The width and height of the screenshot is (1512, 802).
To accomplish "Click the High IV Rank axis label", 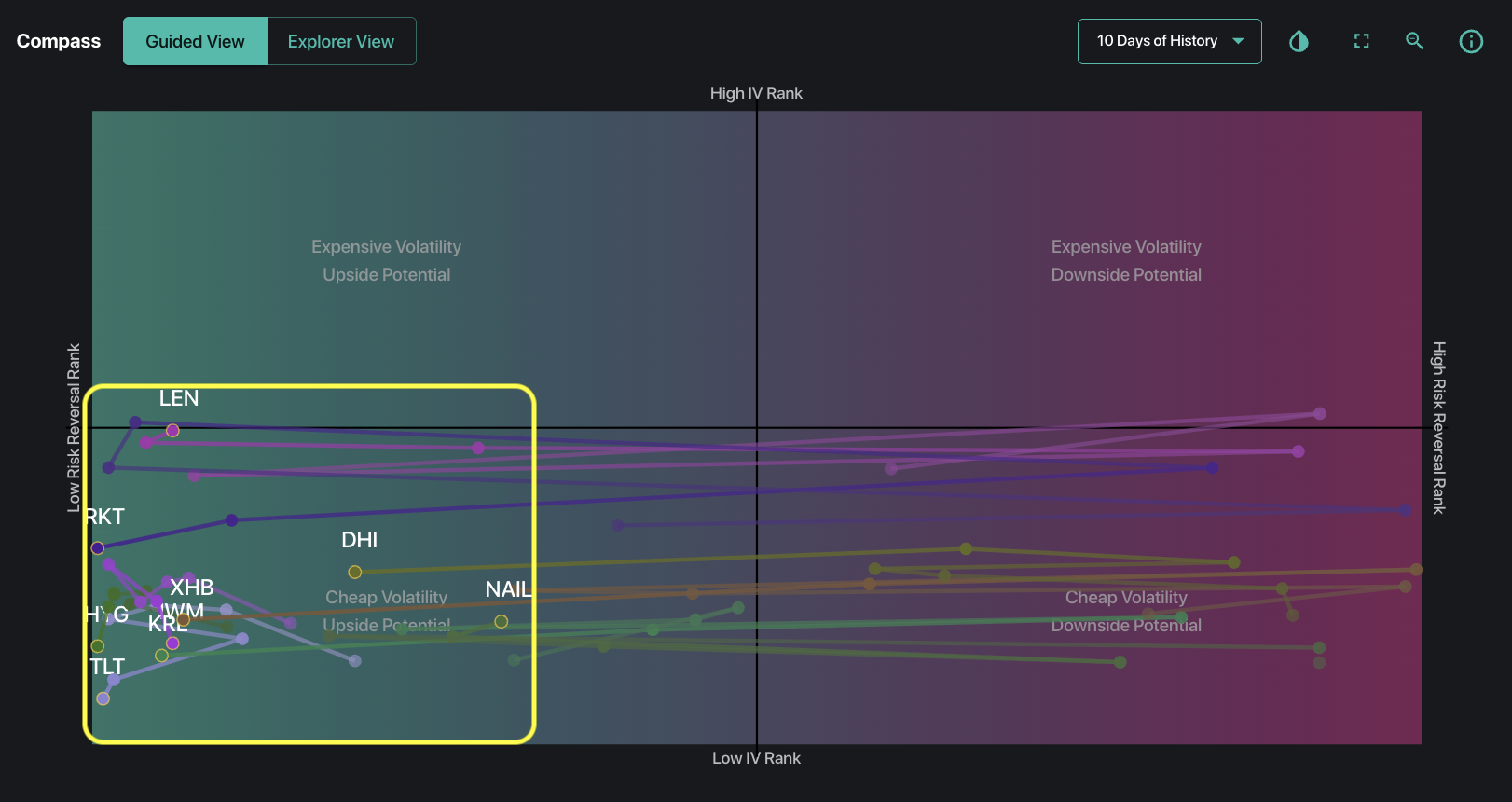I will (756, 93).
